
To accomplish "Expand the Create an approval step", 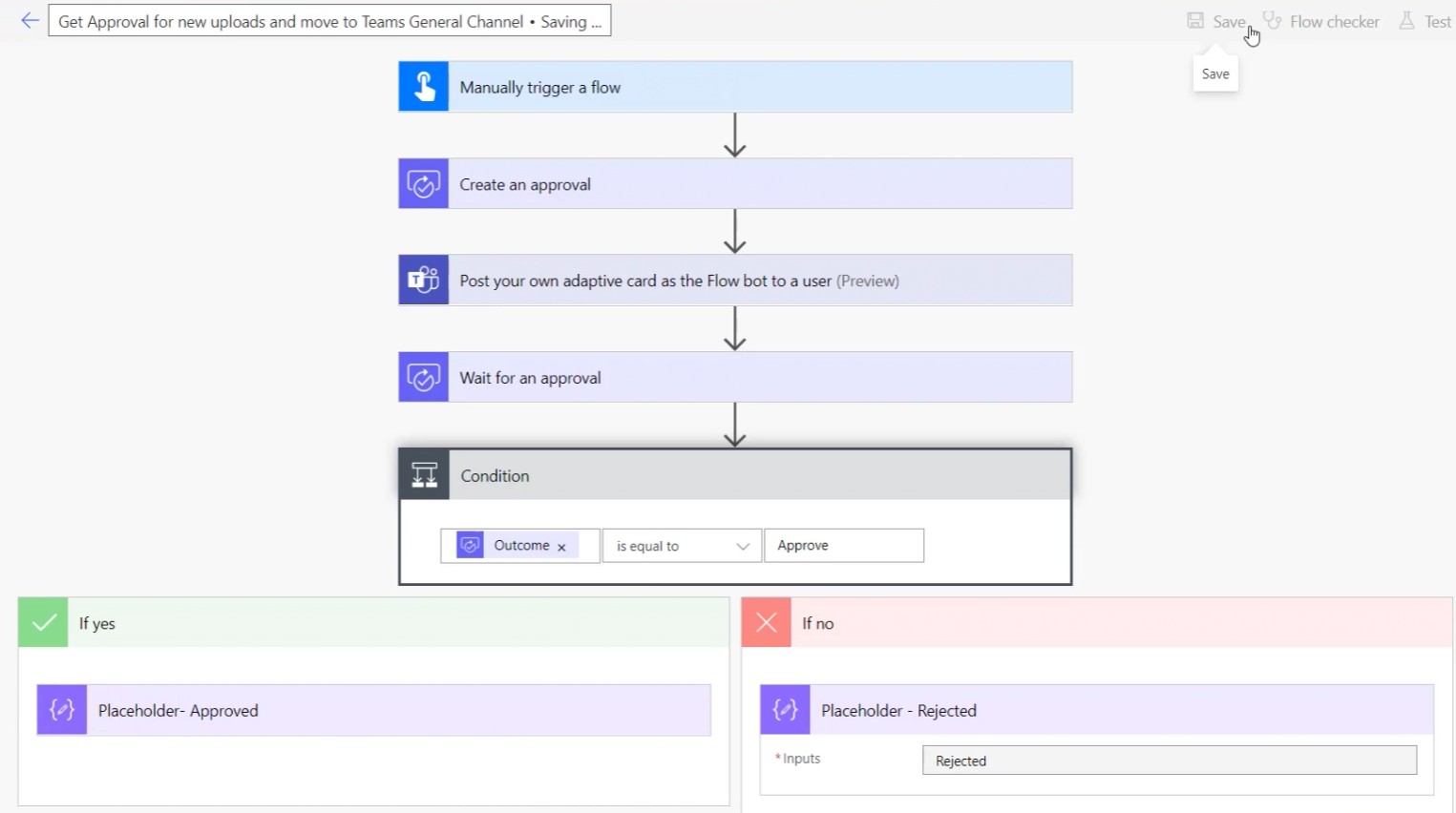I will point(735,183).
